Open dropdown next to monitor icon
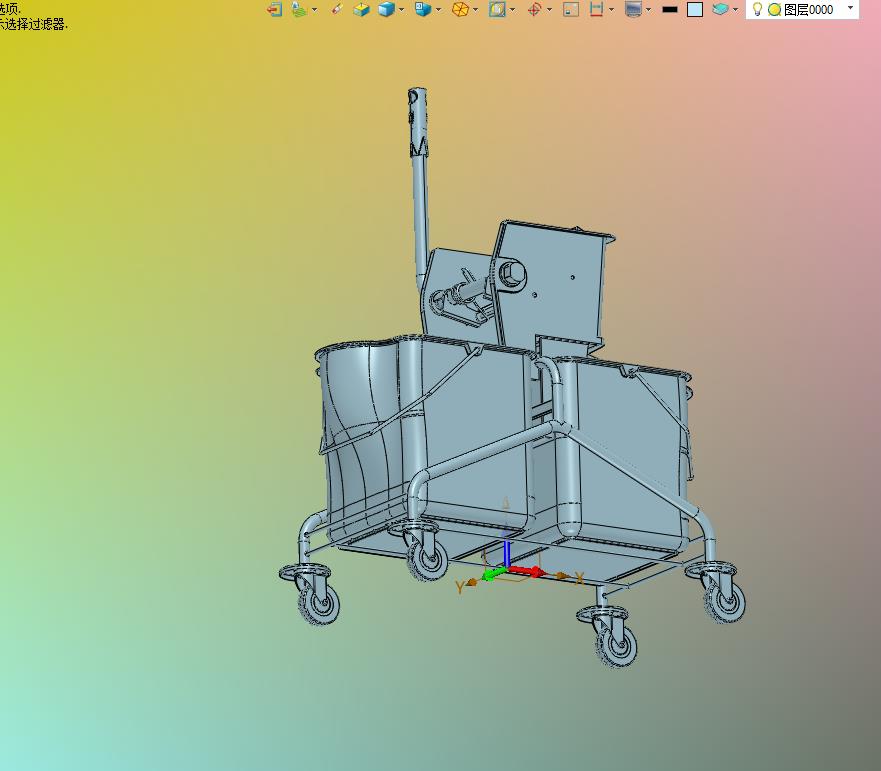881x771 pixels. 648,10
